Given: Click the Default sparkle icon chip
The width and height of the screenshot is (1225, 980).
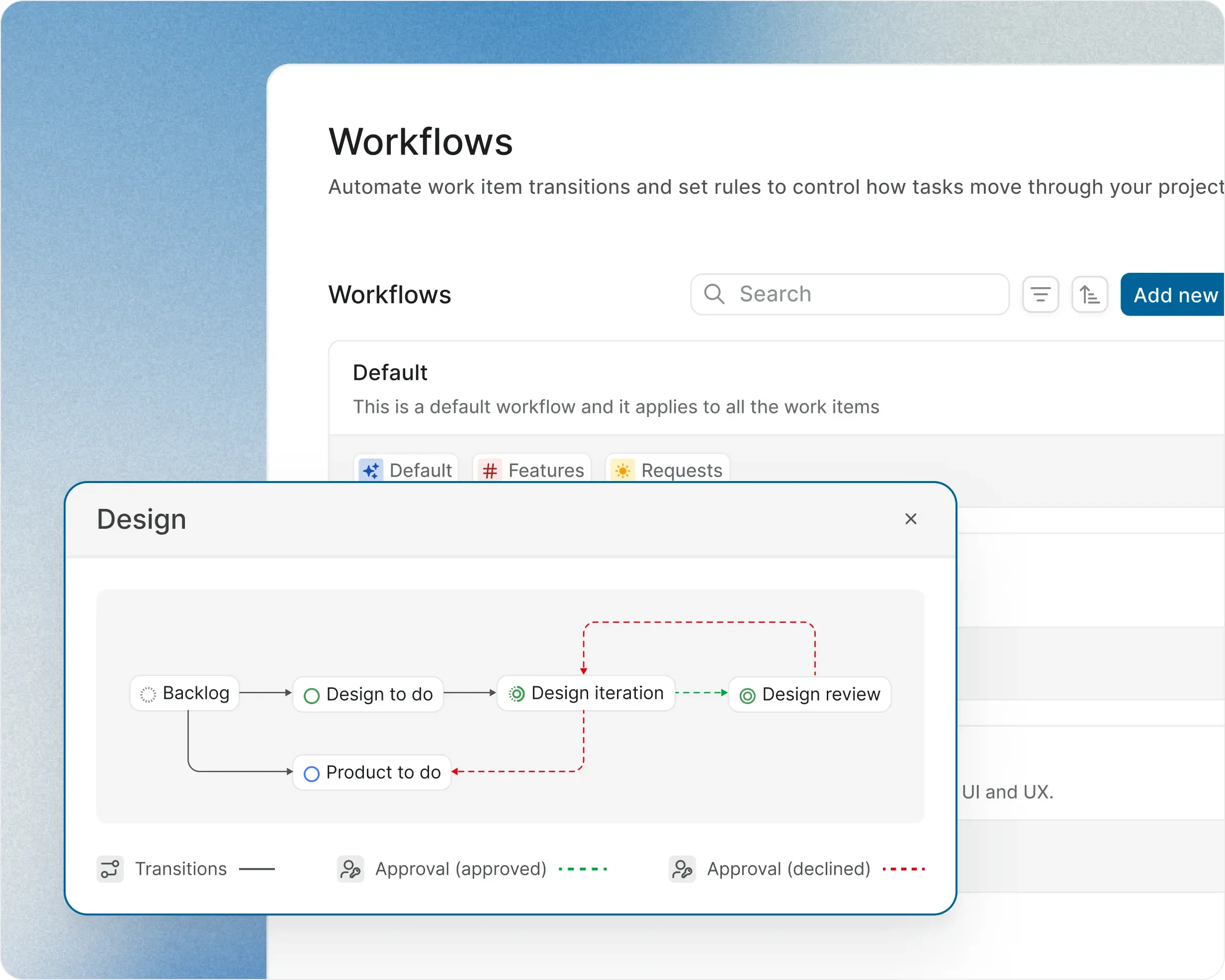Looking at the screenshot, I should [x=371, y=470].
